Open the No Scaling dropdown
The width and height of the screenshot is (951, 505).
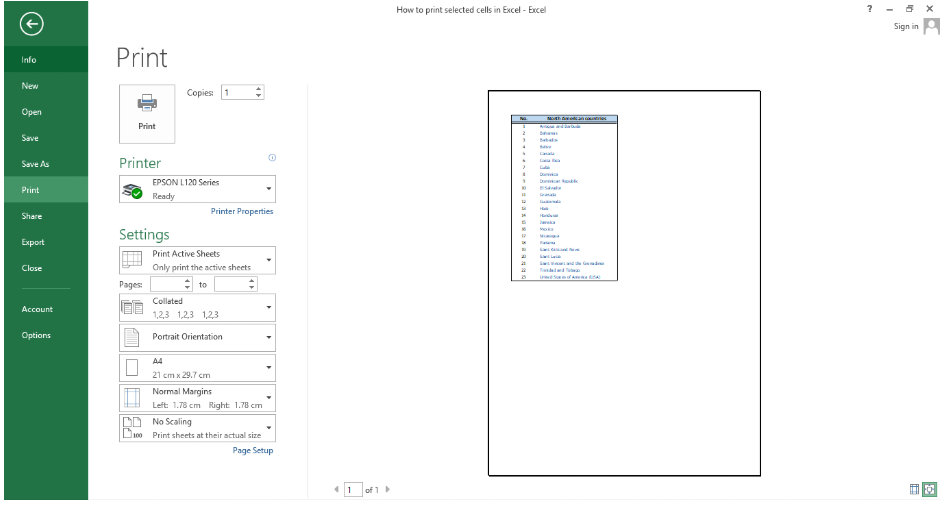click(269, 428)
